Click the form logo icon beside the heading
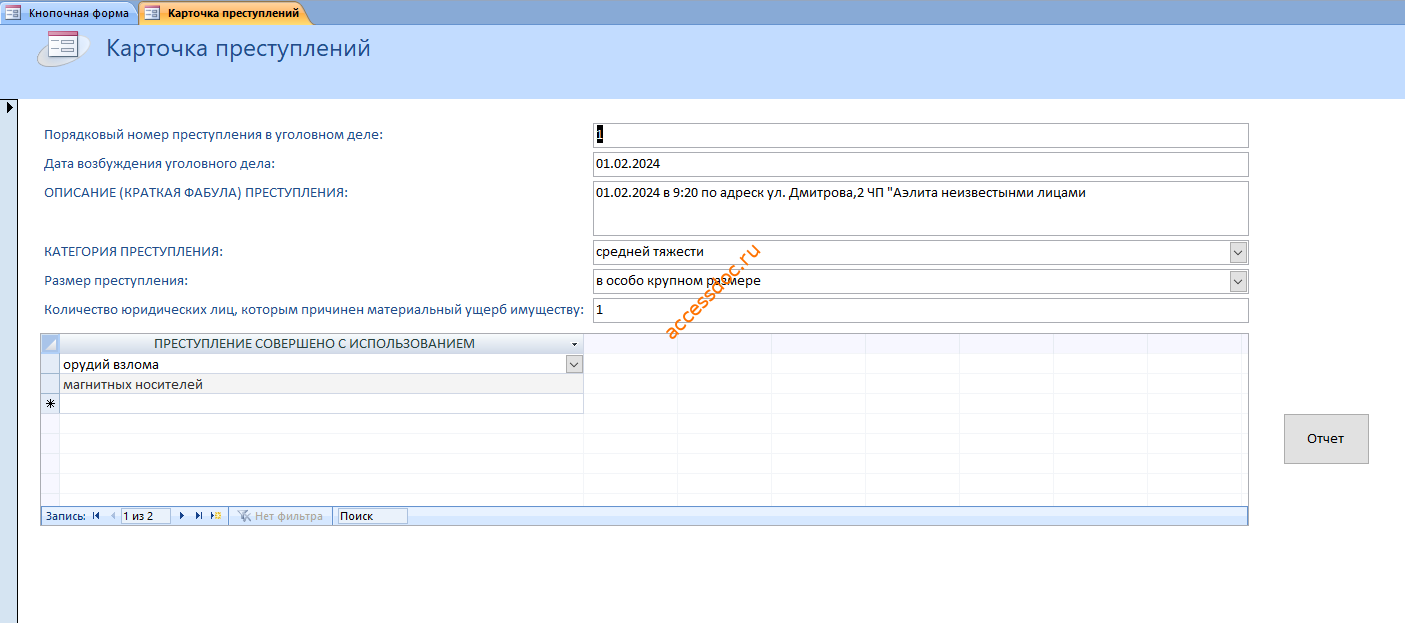 [64, 47]
